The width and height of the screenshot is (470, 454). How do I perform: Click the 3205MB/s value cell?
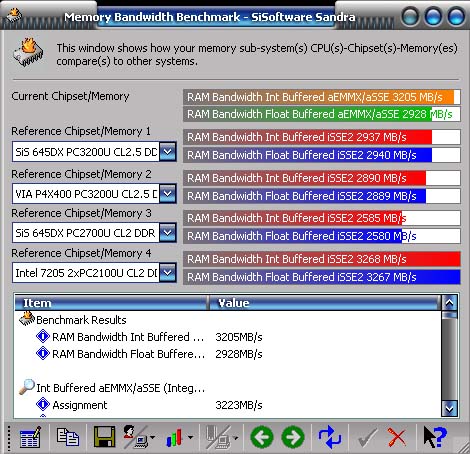(239, 337)
